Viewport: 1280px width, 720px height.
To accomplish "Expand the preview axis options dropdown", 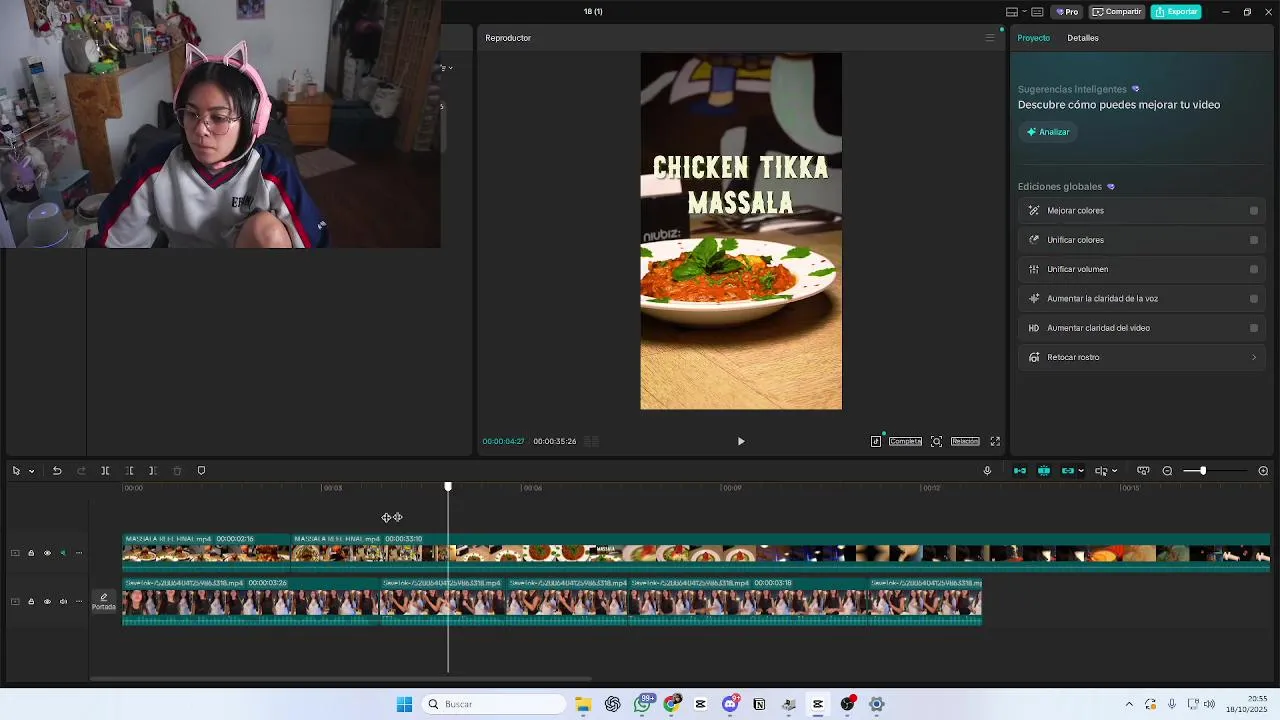I will pyautogui.click(x=1114, y=471).
